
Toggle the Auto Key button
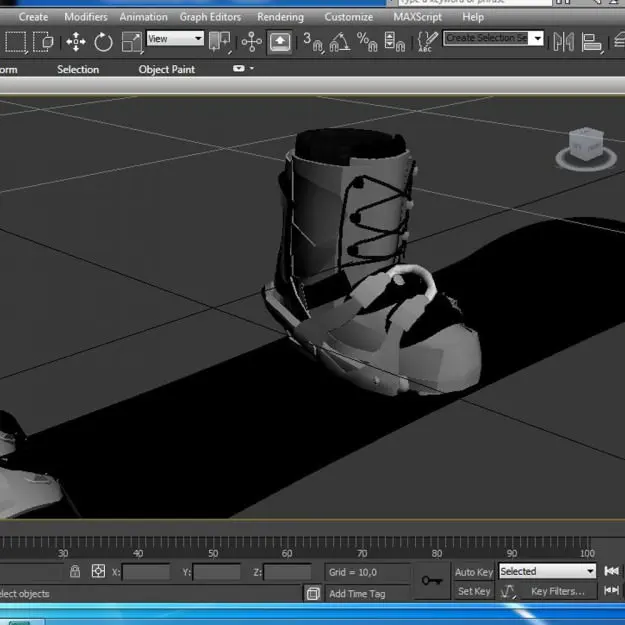[474, 572]
